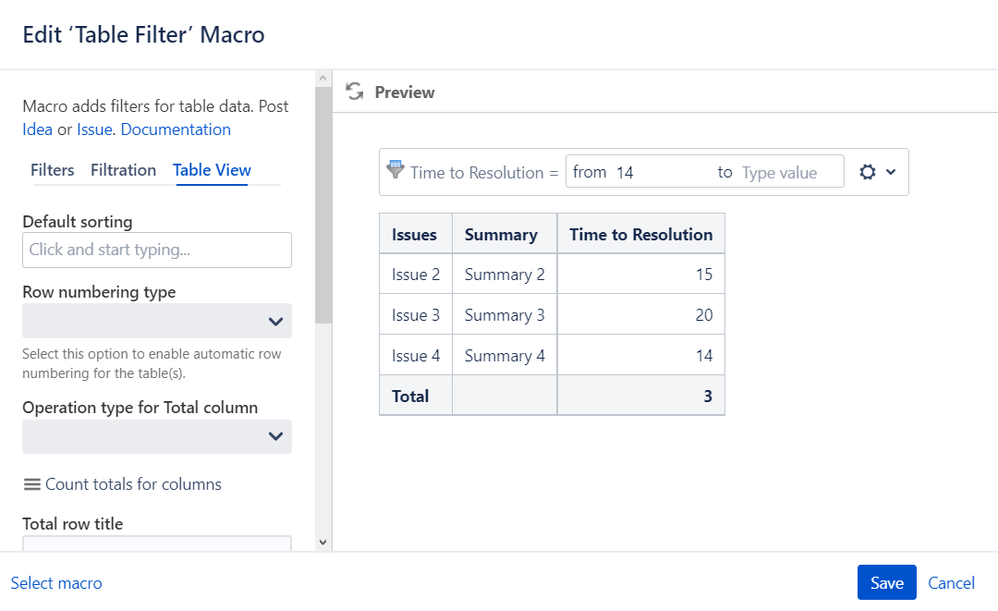Follow the Issue link in description
Viewport: 998px width, 611px height.
[94, 129]
